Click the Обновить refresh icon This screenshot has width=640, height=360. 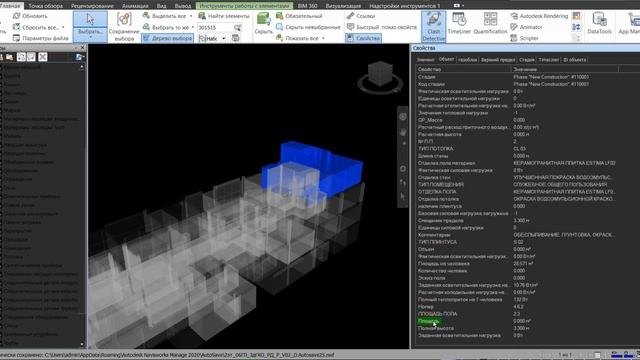(x=17, y=16)
